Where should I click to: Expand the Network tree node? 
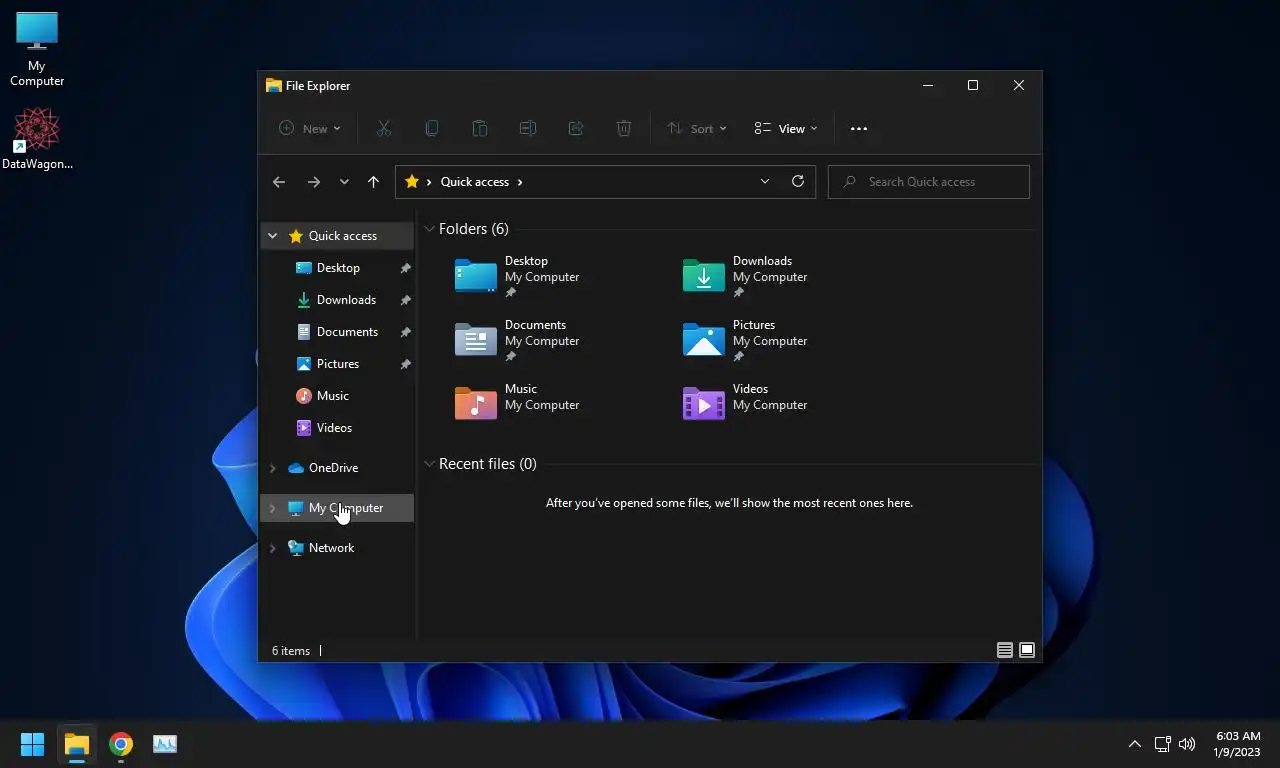click(272, 548)
